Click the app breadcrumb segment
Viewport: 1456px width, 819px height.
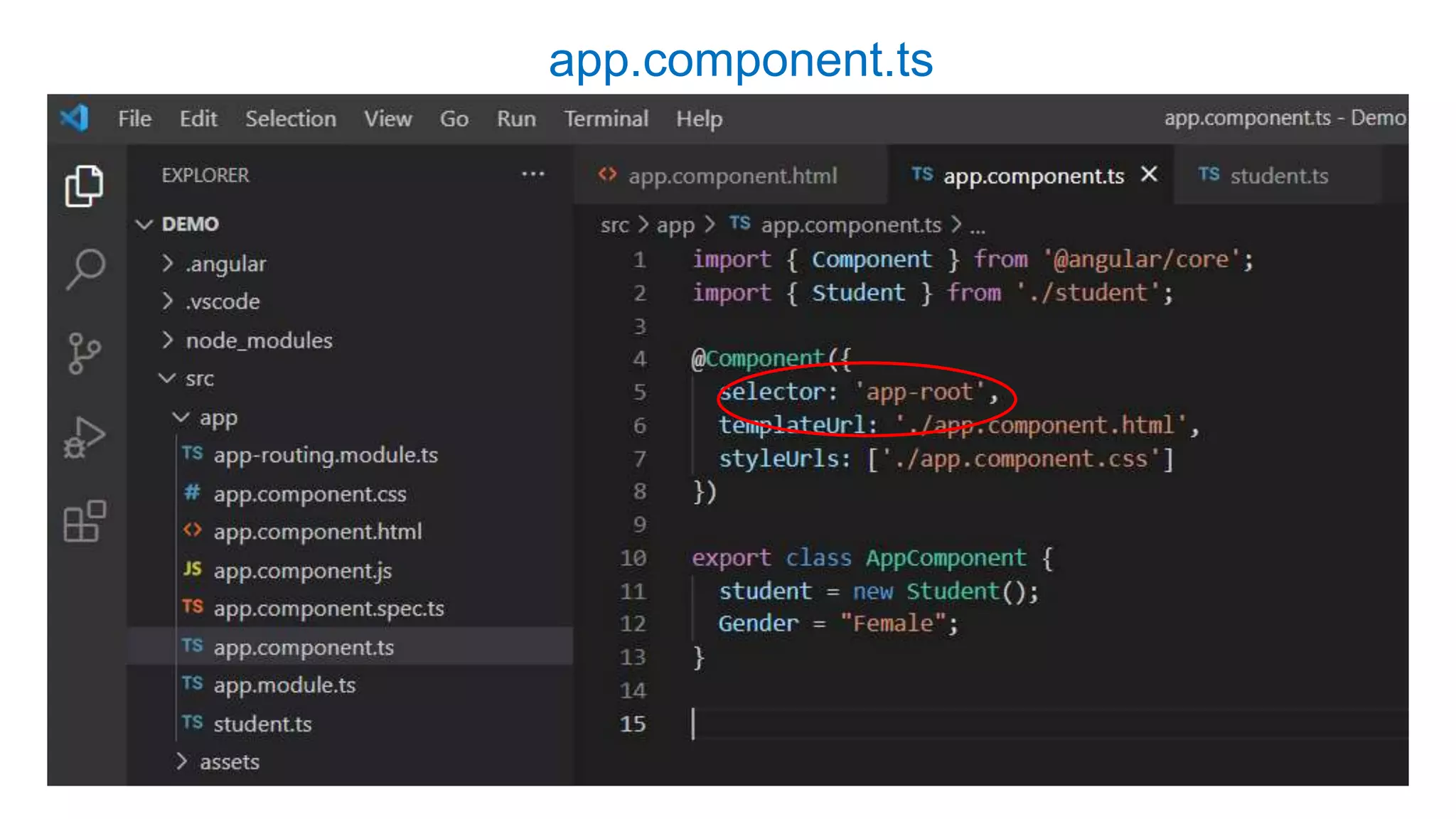[675, 225]
